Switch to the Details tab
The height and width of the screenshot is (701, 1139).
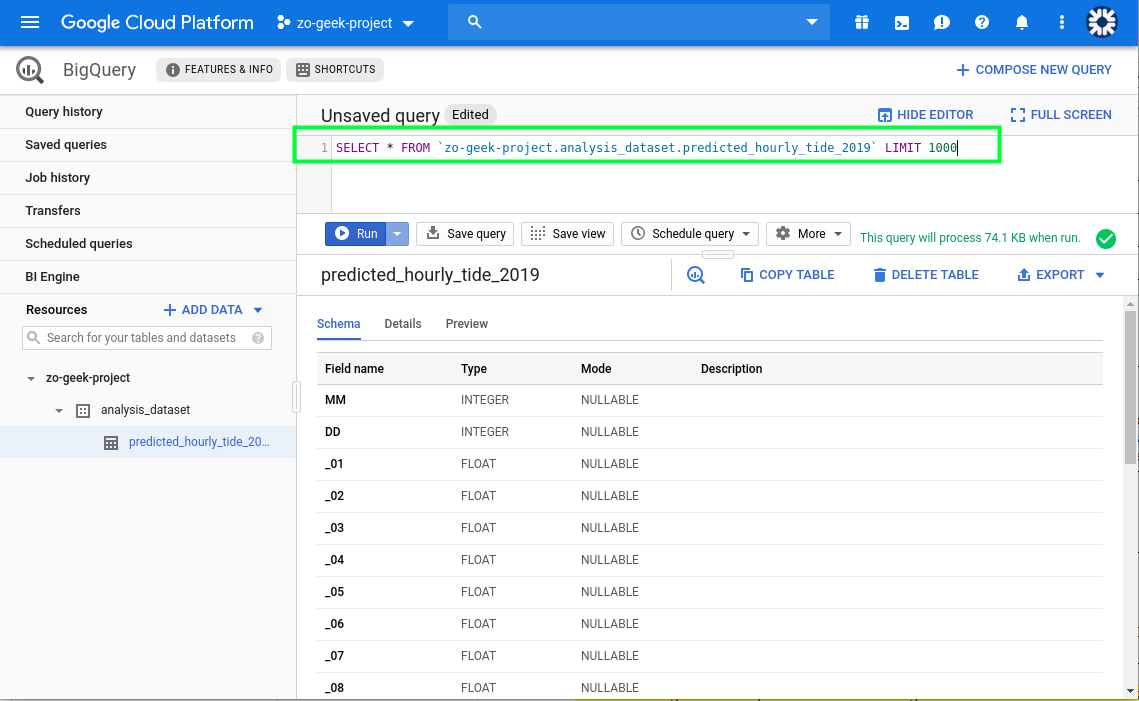coord(403,324)
